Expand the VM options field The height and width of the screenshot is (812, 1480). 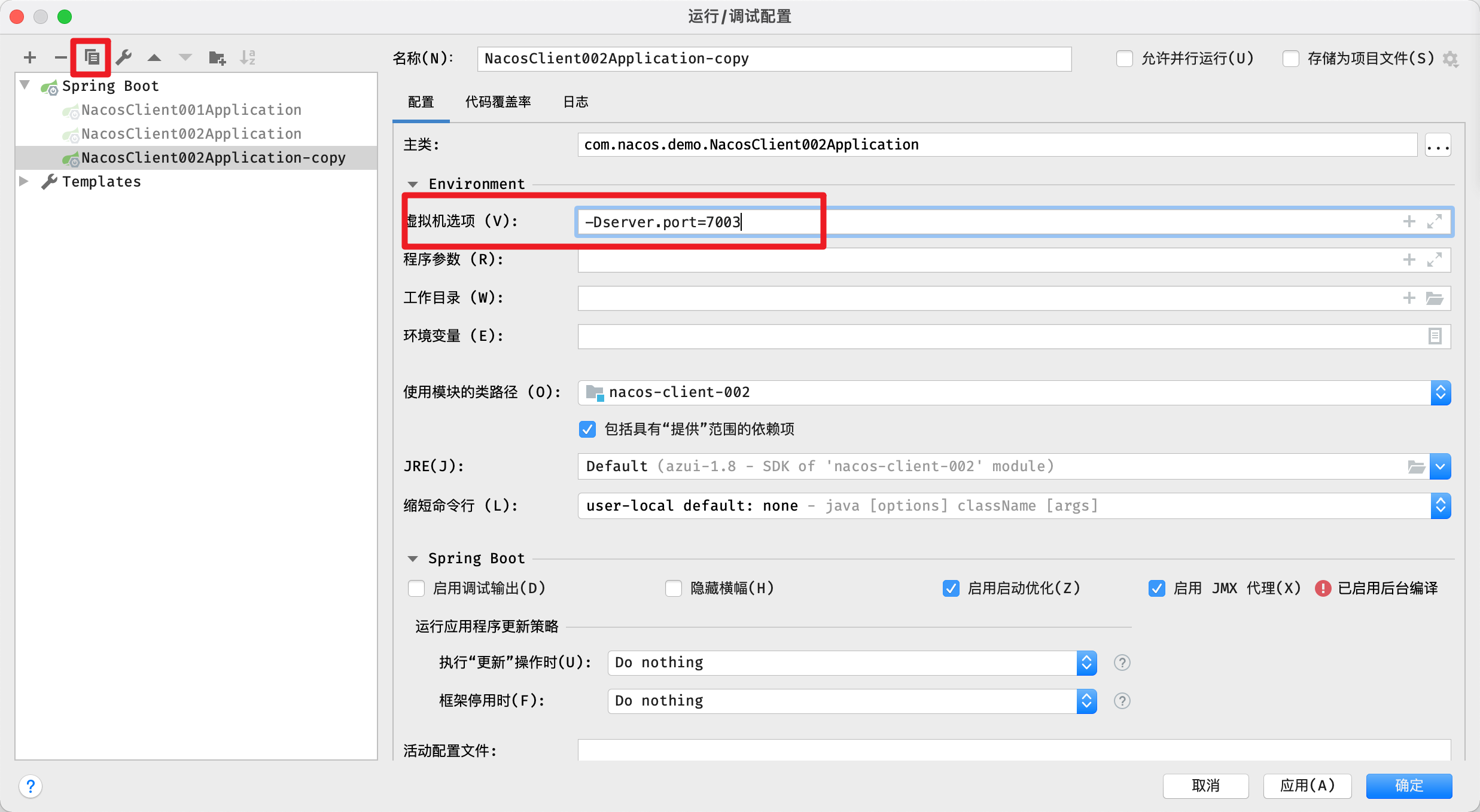tap(1435, 221)
